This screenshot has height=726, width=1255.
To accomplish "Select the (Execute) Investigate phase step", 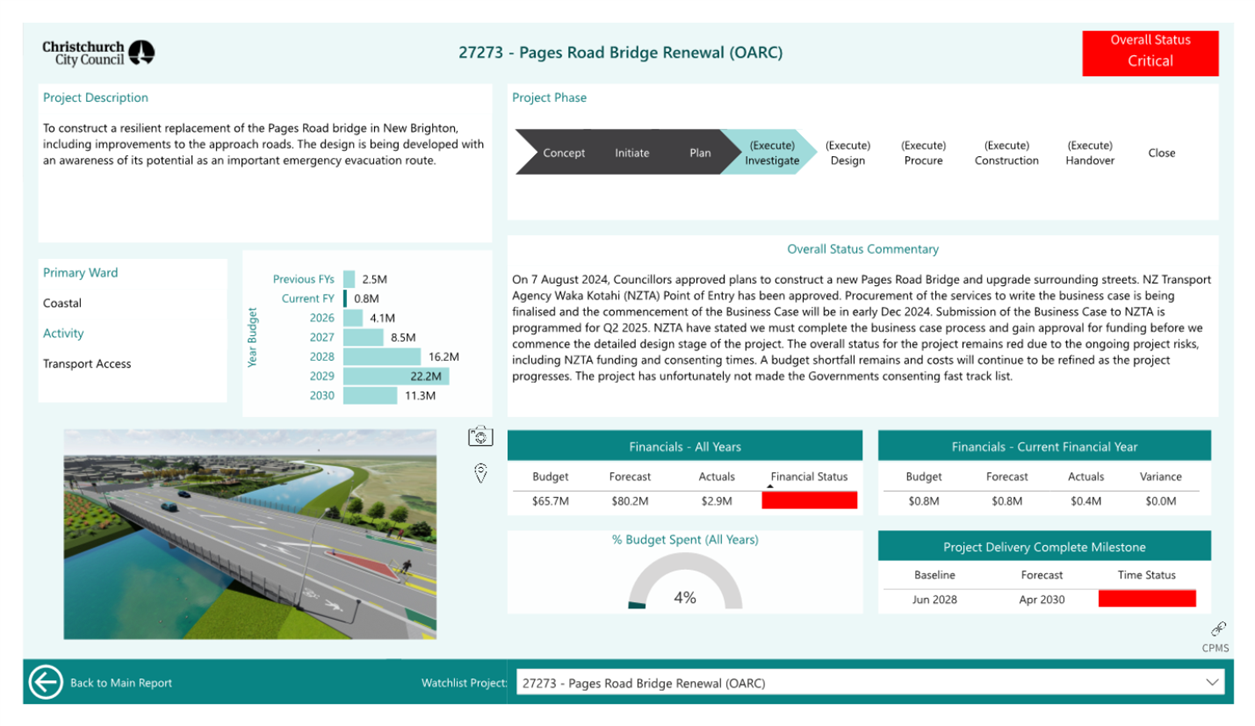I will tap(772, 153).
